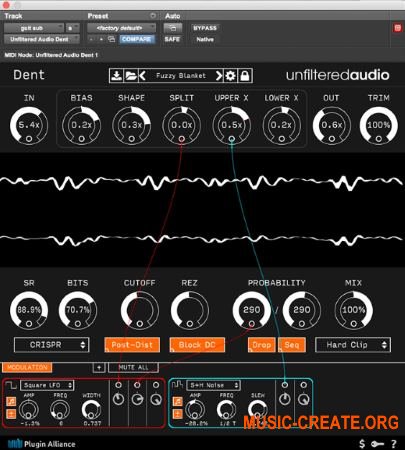Open the Square LFO type dropdown
The image size is (405, 450).
(47, 385)
